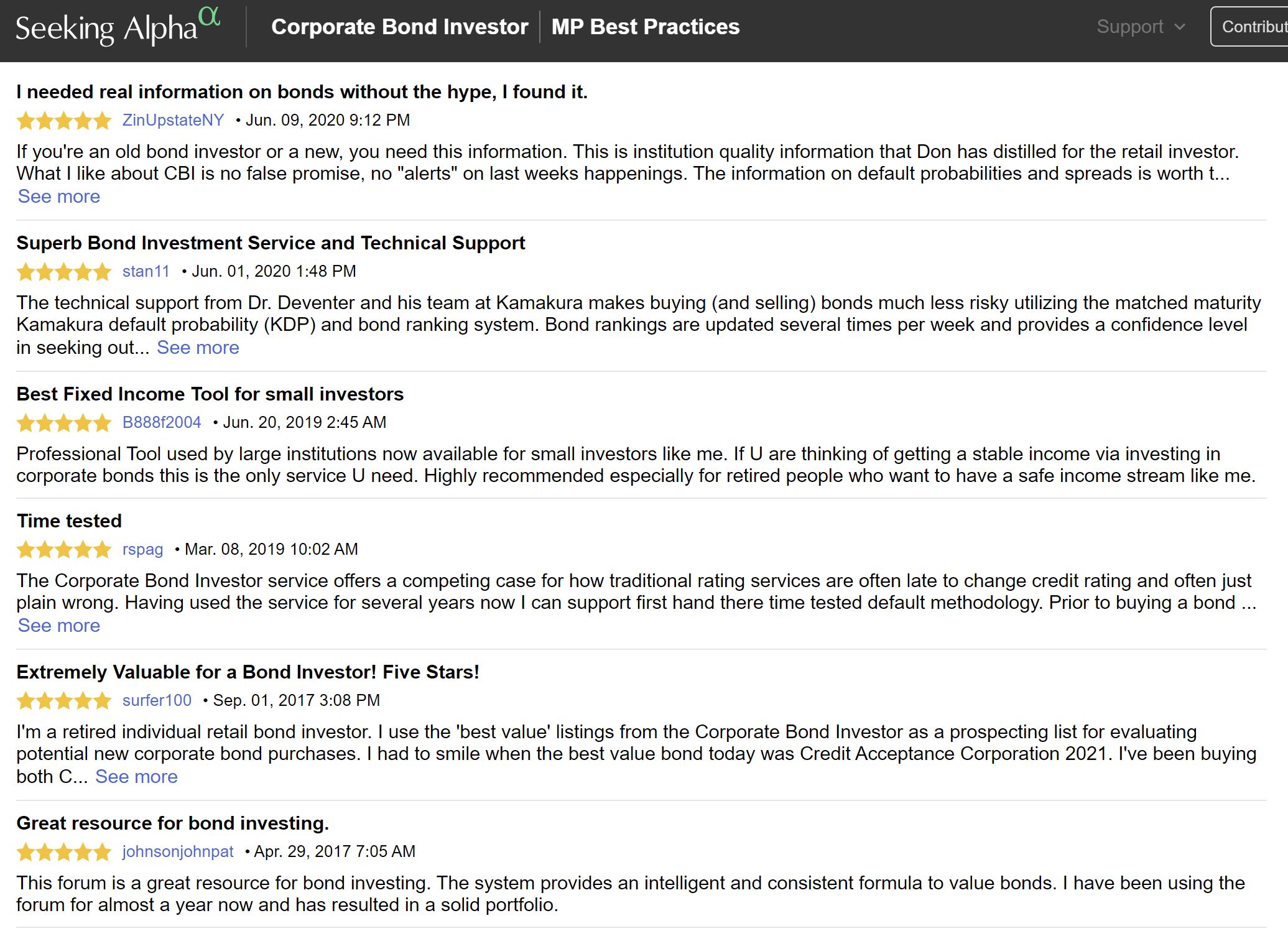Open rspag reviewer profile
This screenshot has width=1288, height=931.
(143, 549)
